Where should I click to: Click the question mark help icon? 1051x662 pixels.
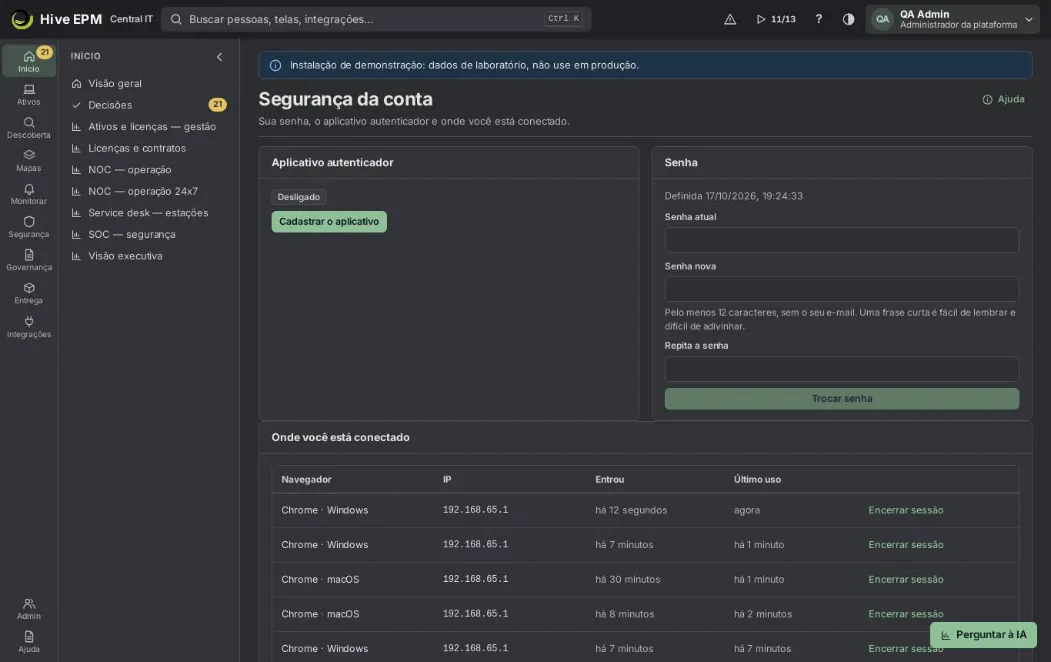pyautogui.click(x=818, y=19)
